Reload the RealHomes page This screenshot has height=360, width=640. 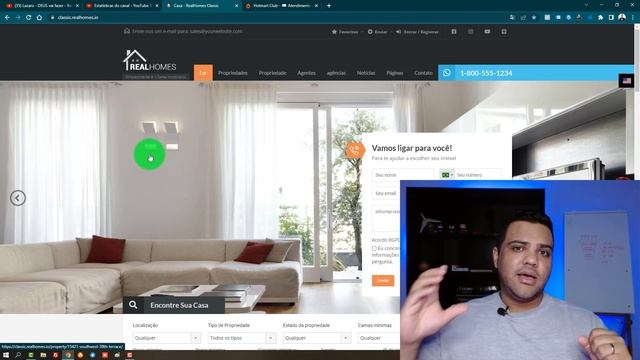[29, 18]
